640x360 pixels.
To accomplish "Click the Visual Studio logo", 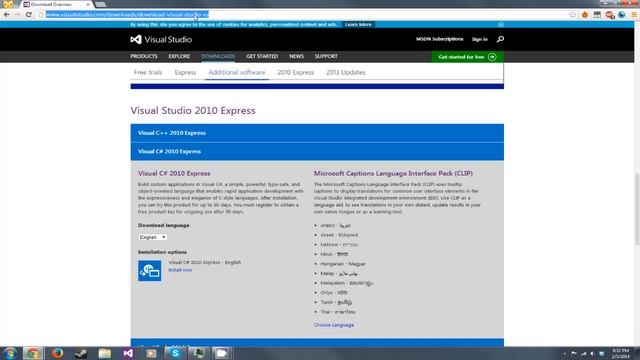I will (161, 40).
